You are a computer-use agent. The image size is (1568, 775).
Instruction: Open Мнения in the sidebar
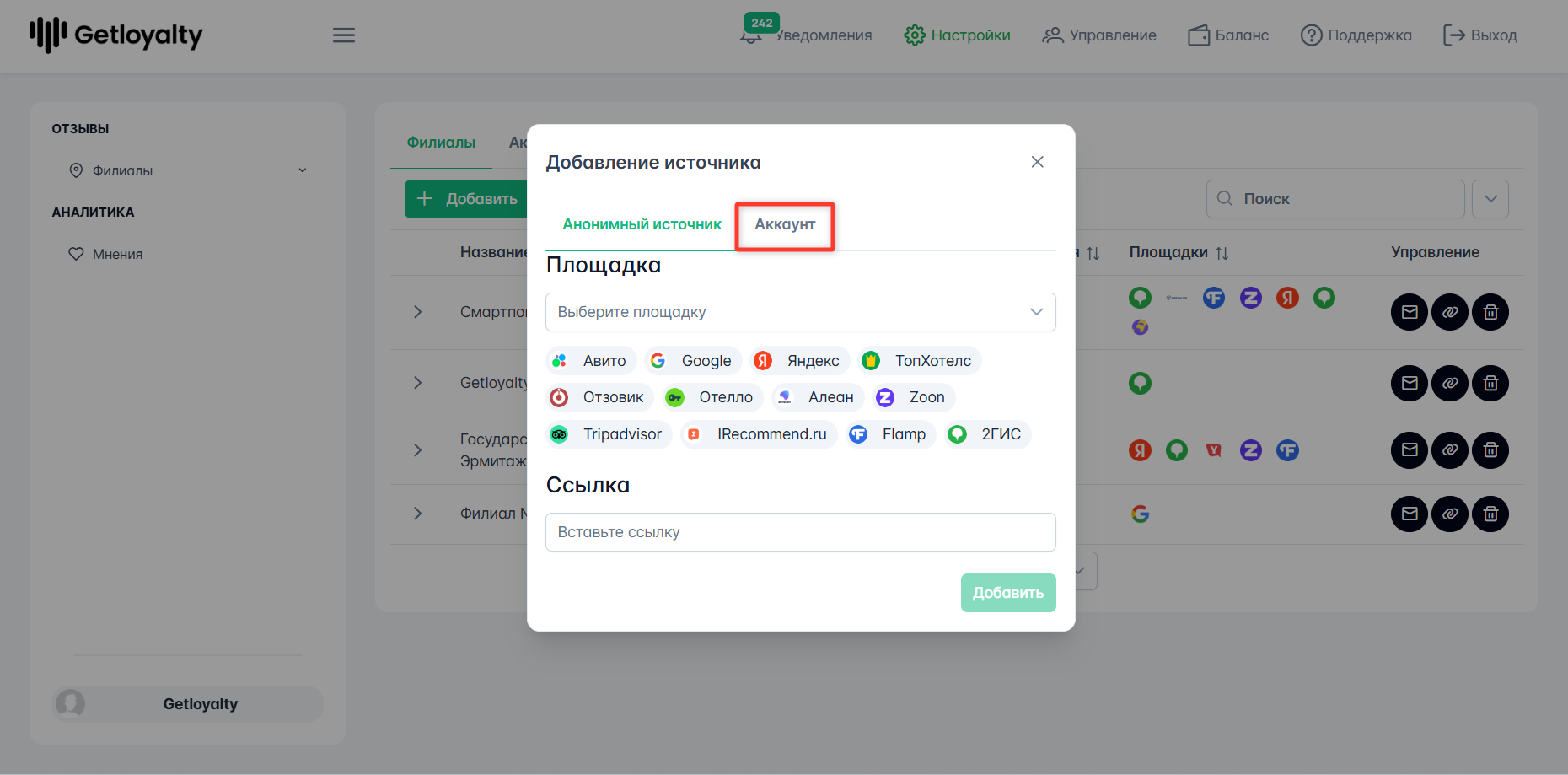(105, 254)
